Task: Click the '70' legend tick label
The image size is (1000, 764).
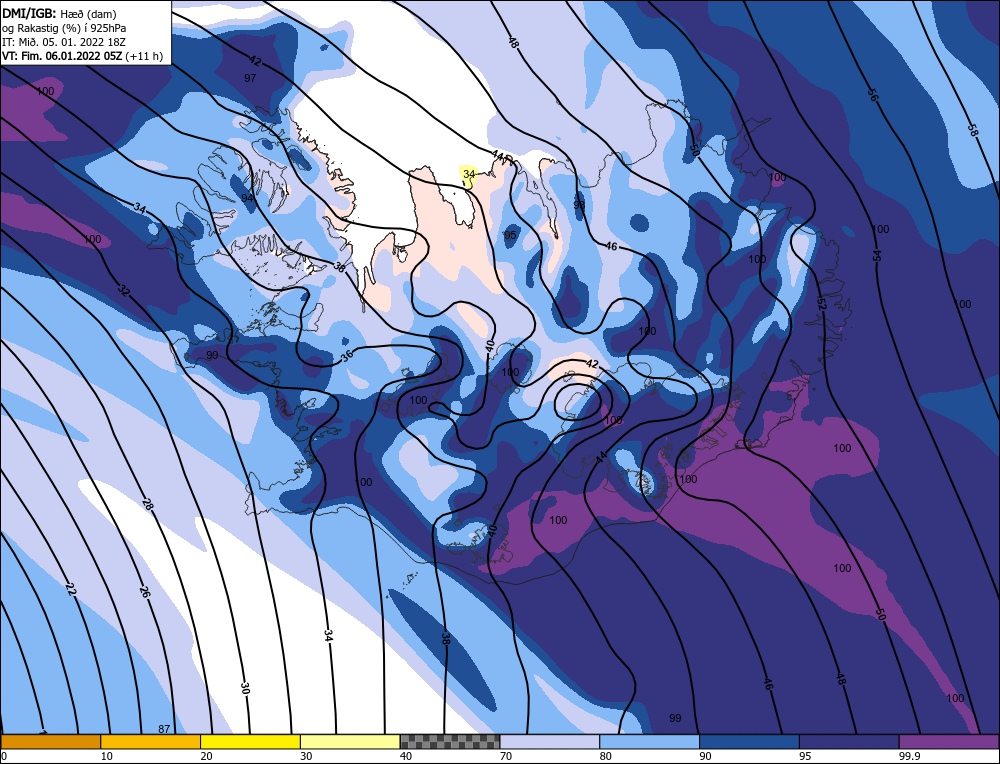Action: coord(506,756)
